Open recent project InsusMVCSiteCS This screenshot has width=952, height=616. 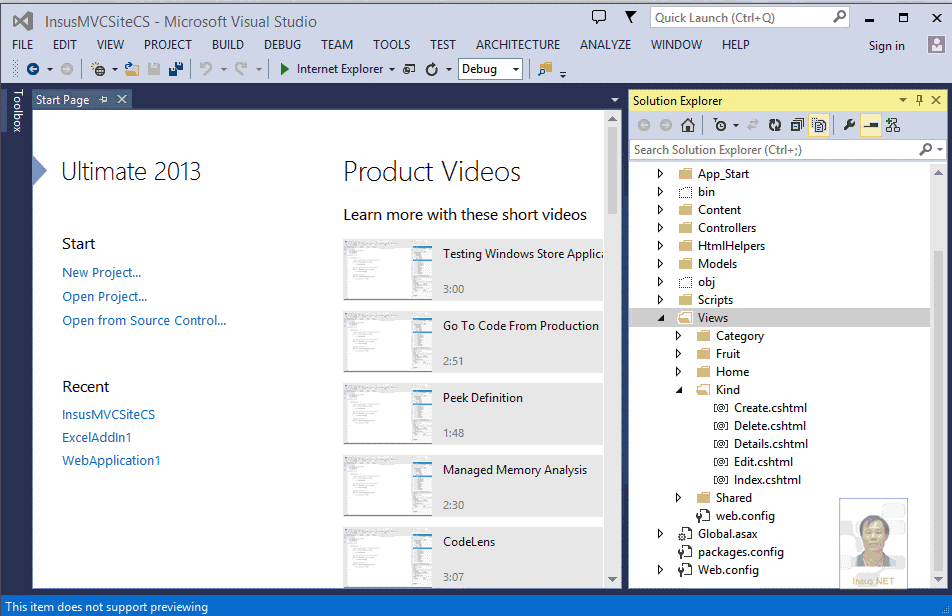click(108, 415)
